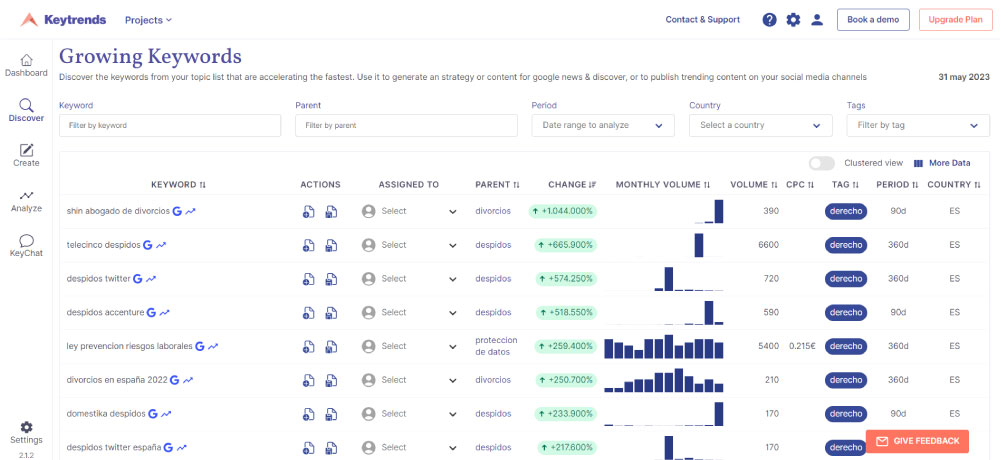The image size is (1000, 460).
Task: Click parent link divorcios in first row
Action: 493,211
